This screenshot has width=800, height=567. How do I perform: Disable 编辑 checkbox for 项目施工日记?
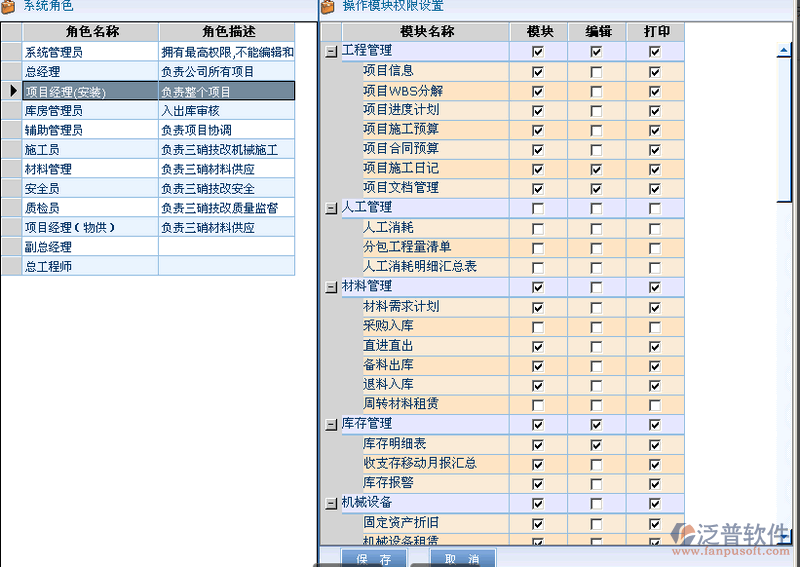coord(596,169)
